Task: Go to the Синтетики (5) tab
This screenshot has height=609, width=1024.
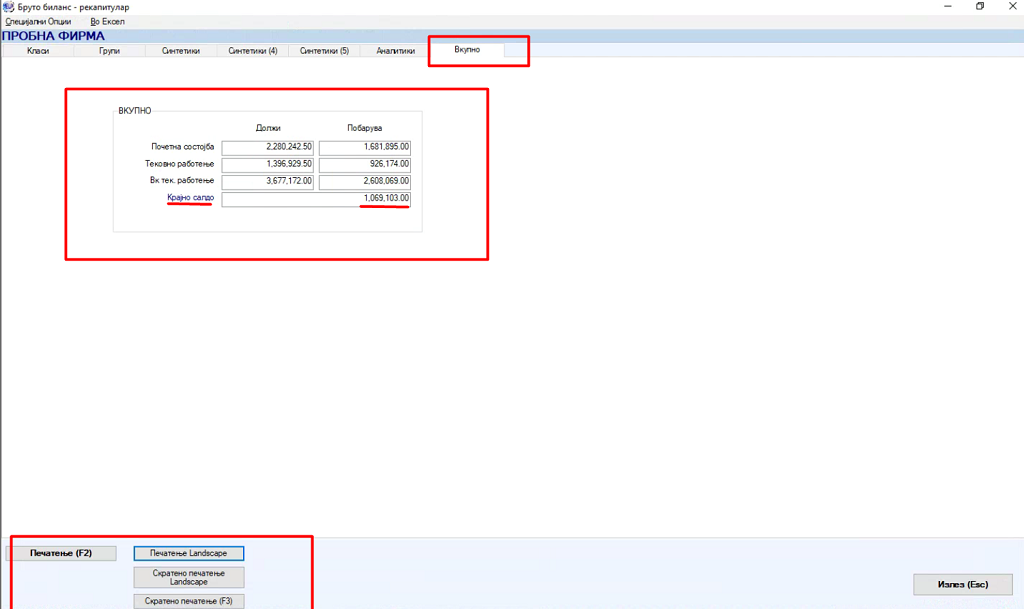Action: click(324, 50)
